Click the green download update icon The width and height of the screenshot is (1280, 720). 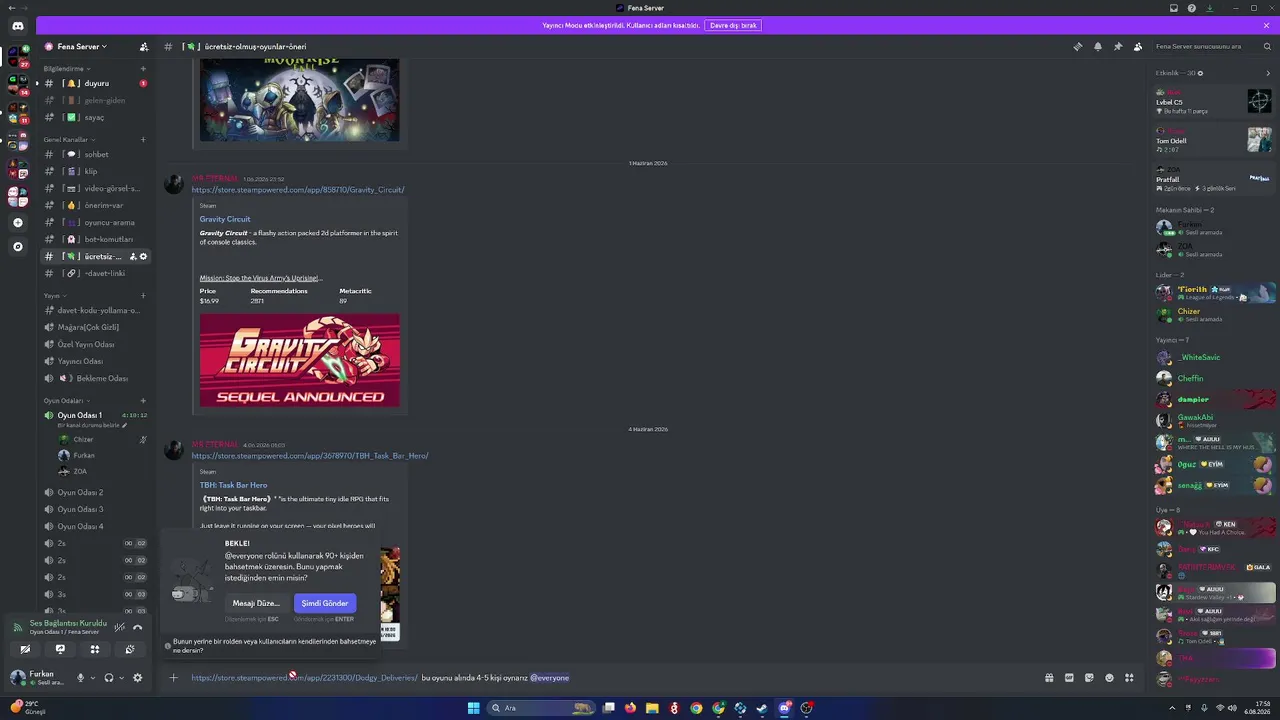point(1210,8)
